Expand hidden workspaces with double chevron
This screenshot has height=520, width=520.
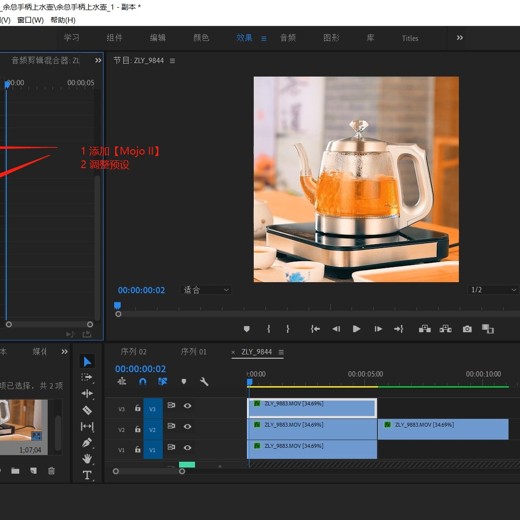[x=460, y=38]
